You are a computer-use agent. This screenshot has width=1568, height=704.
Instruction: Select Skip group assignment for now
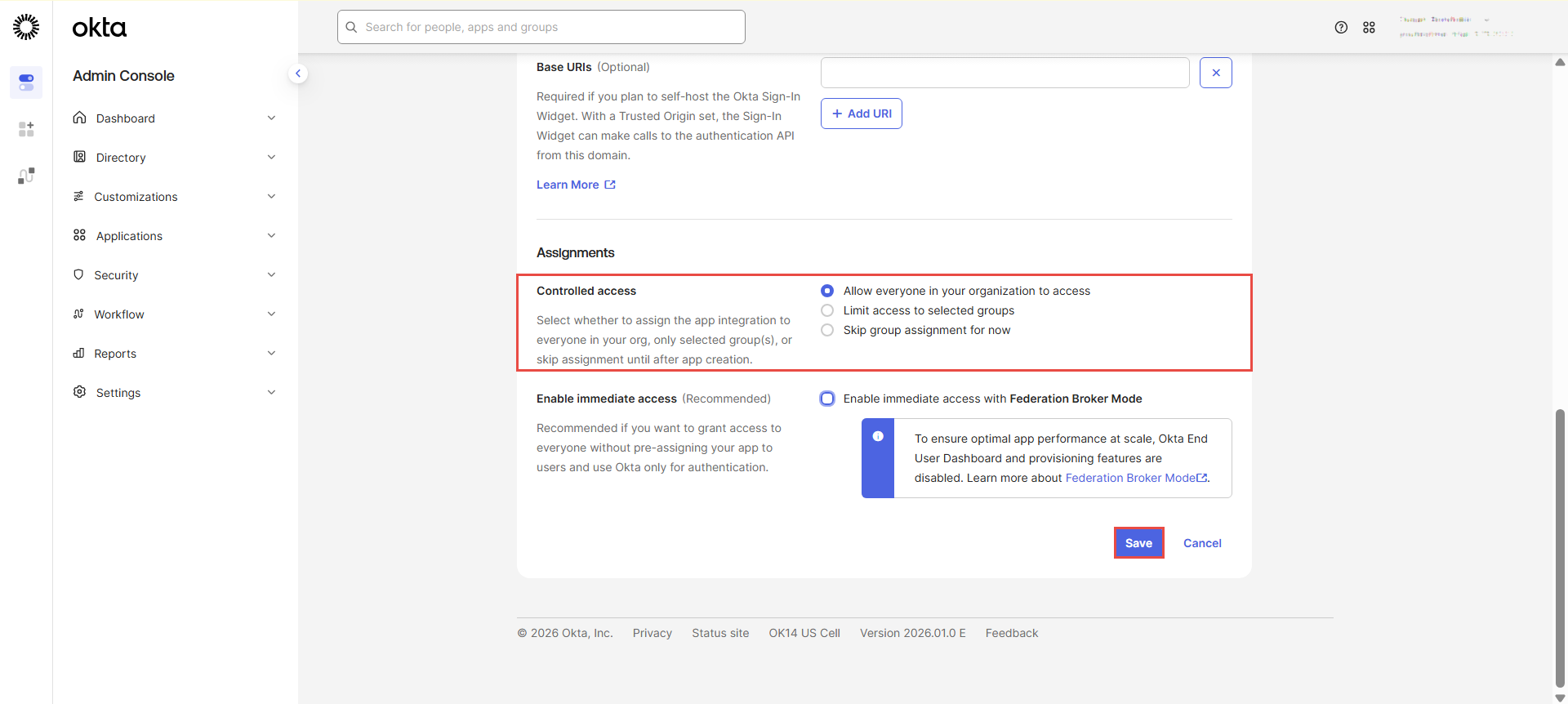pos(827,330)
